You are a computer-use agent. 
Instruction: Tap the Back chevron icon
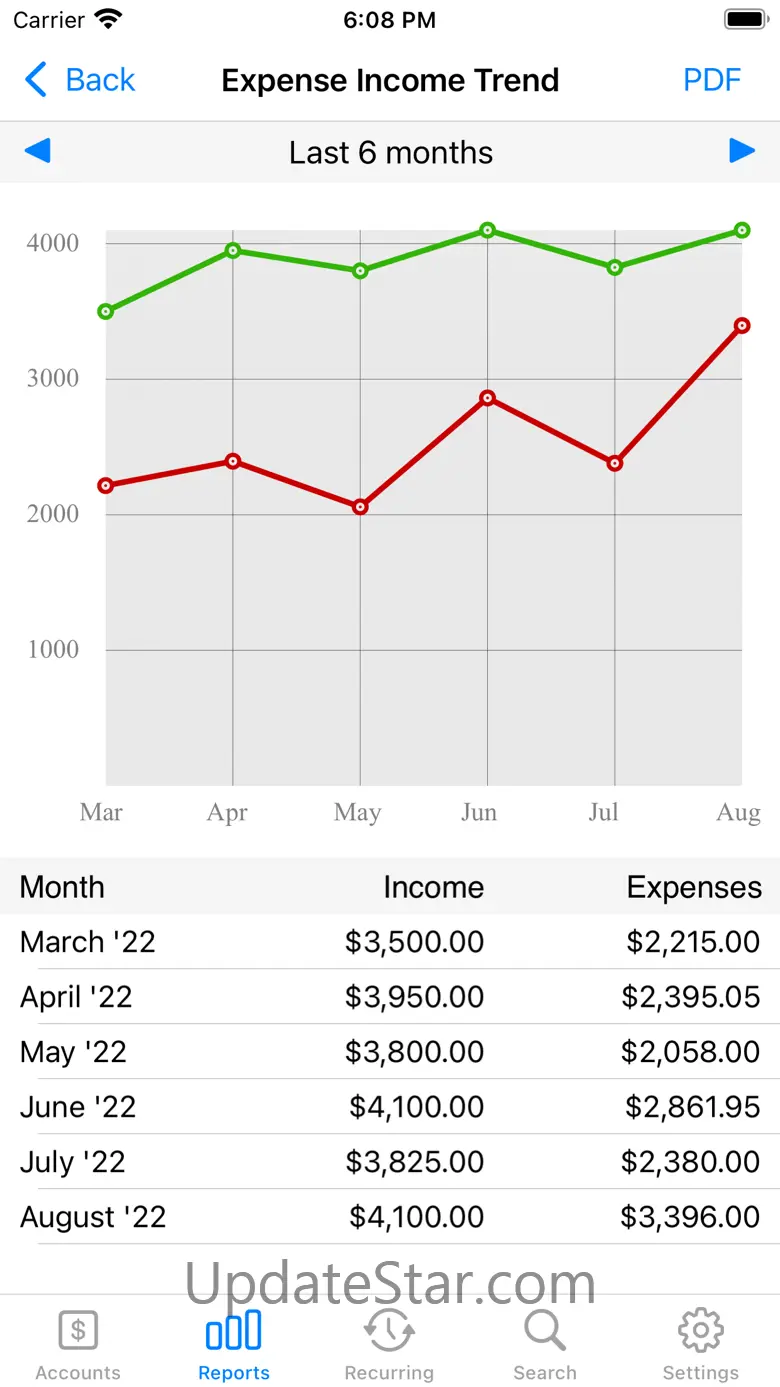pos(36,80)
